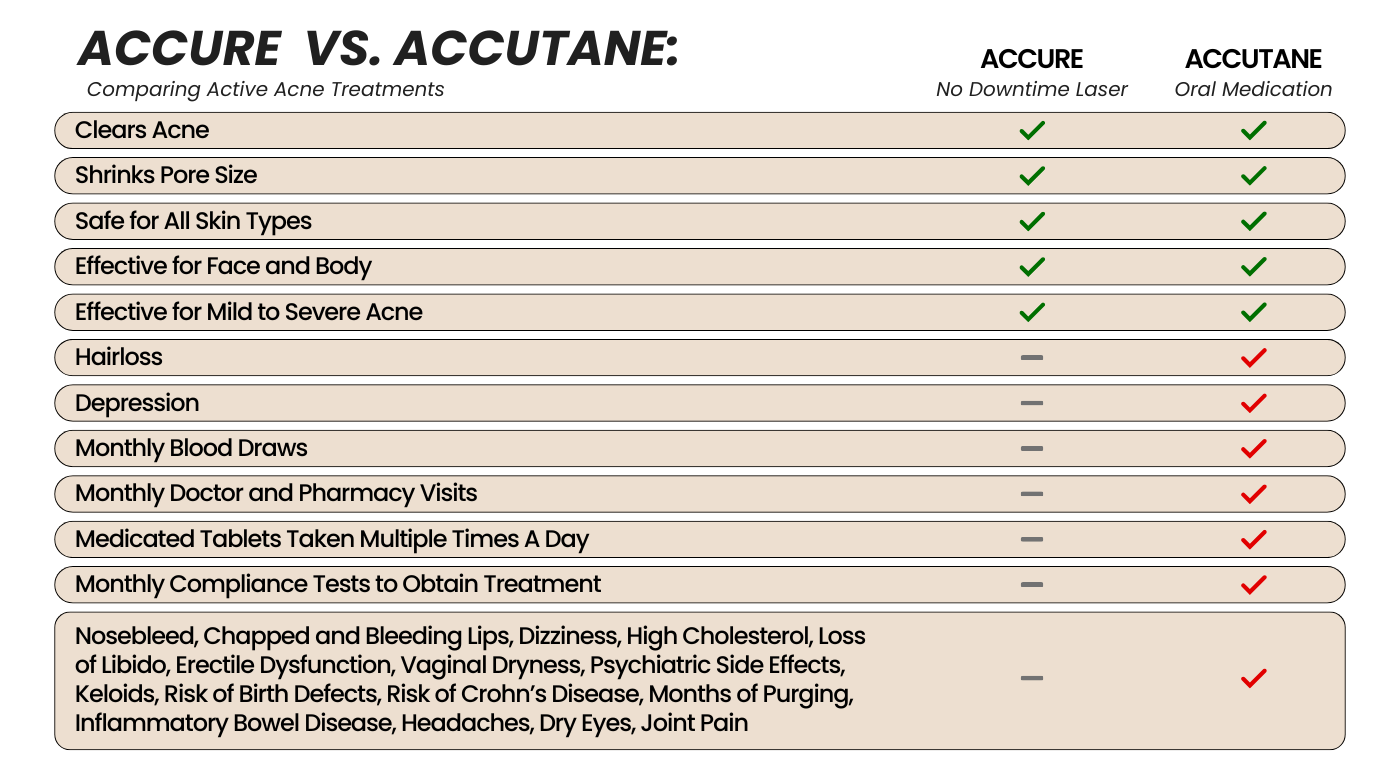This screenshot has height=780, width=1400.
Task: Click ACCUTANE green checkmark for Shrinks Pore Size
Action: coord(1253,176)
